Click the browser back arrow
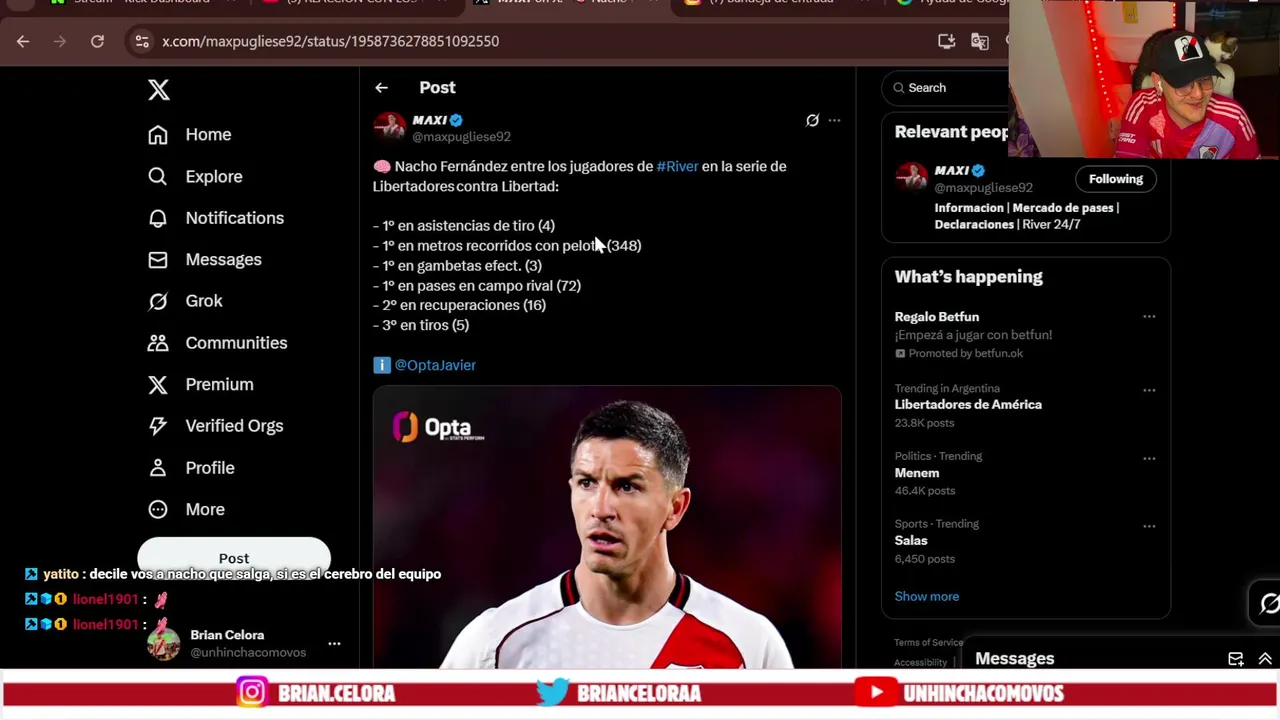Image resolution: width=1280 pixels, height=720 pixels. tap(23, 41)
